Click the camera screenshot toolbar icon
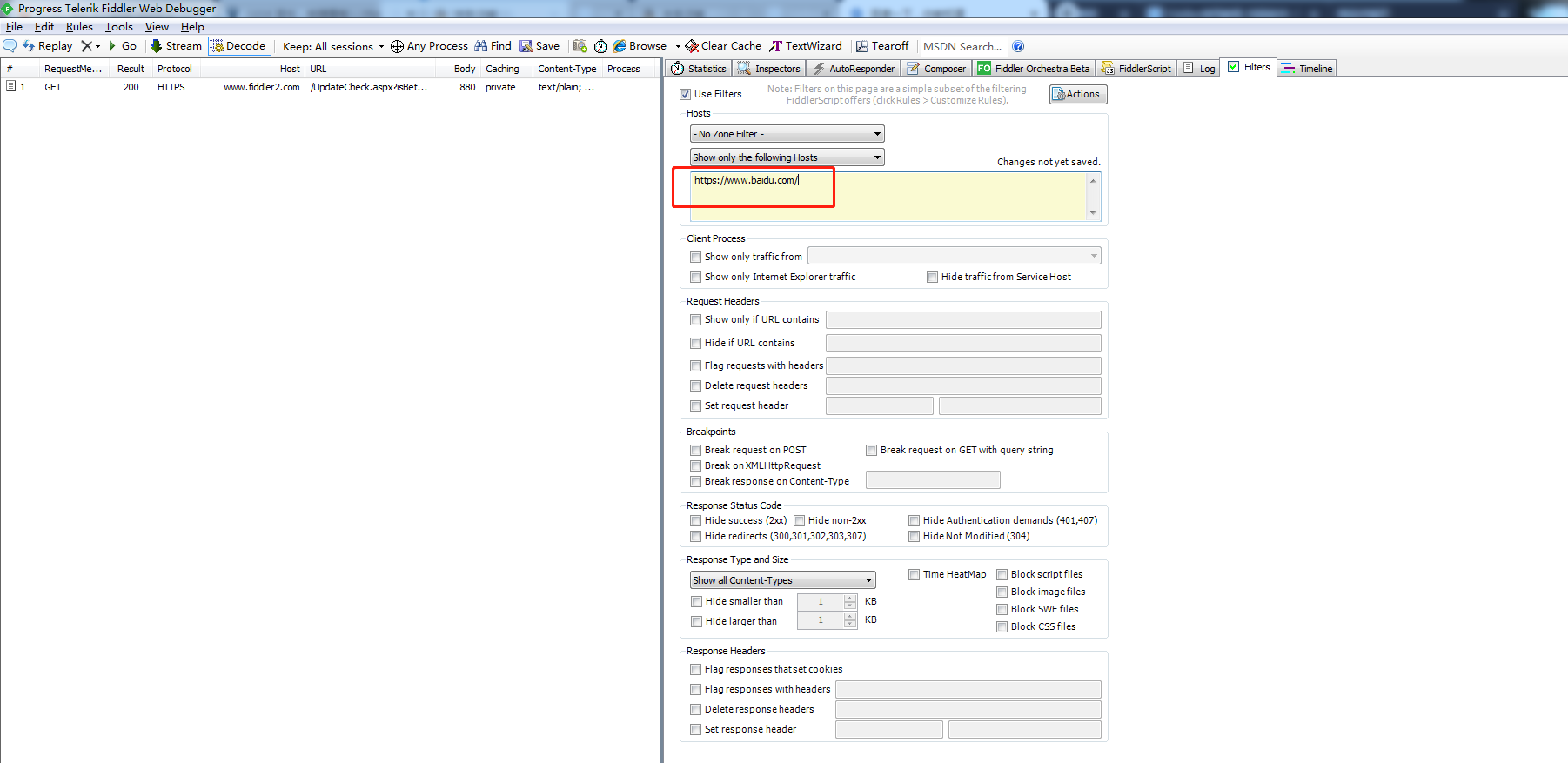Viewport: 1568px width, 763px height. 580,46
